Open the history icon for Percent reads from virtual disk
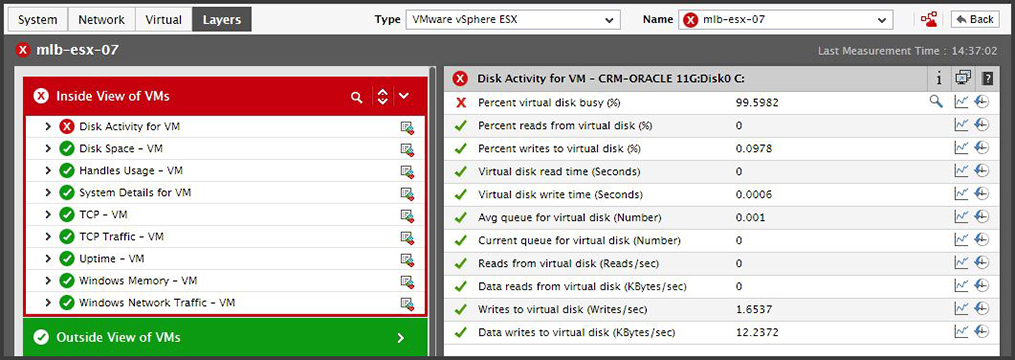The image size is (1015, 360). tap(982, 125)
